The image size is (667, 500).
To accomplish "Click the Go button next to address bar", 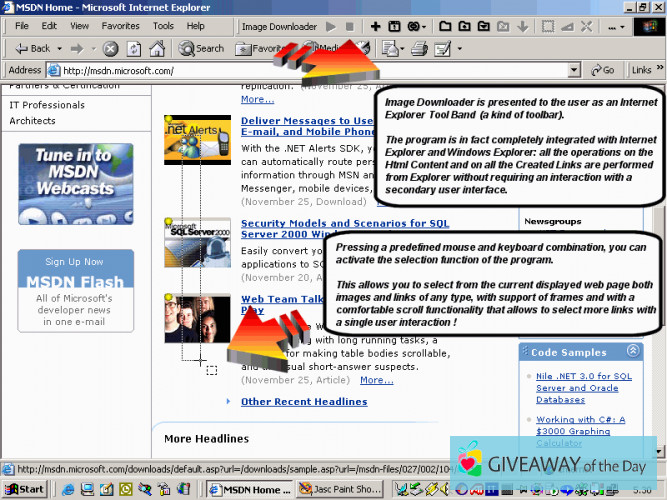I will tap(602, 70).
